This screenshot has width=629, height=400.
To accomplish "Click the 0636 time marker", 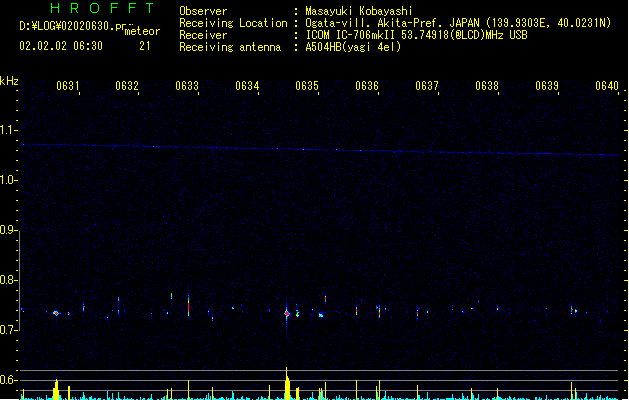I will tap(367, 86).
